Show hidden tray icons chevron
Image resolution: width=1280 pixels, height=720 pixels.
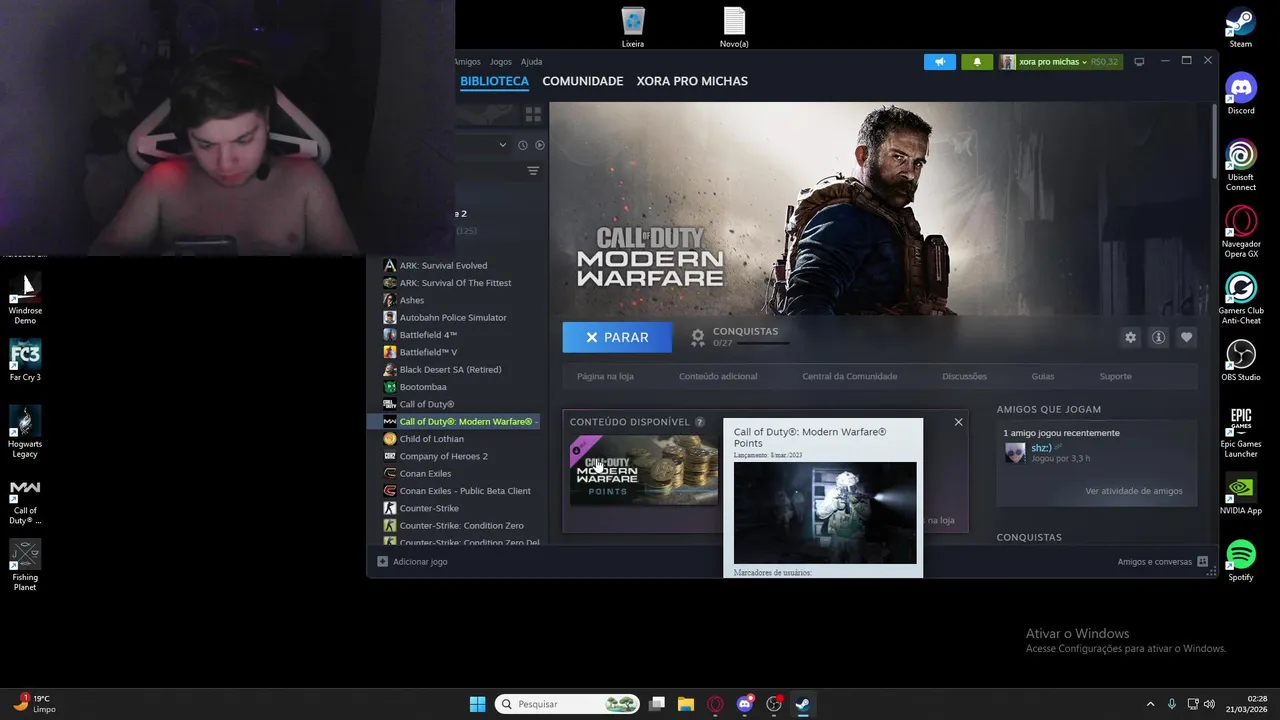coord(1150,704)
